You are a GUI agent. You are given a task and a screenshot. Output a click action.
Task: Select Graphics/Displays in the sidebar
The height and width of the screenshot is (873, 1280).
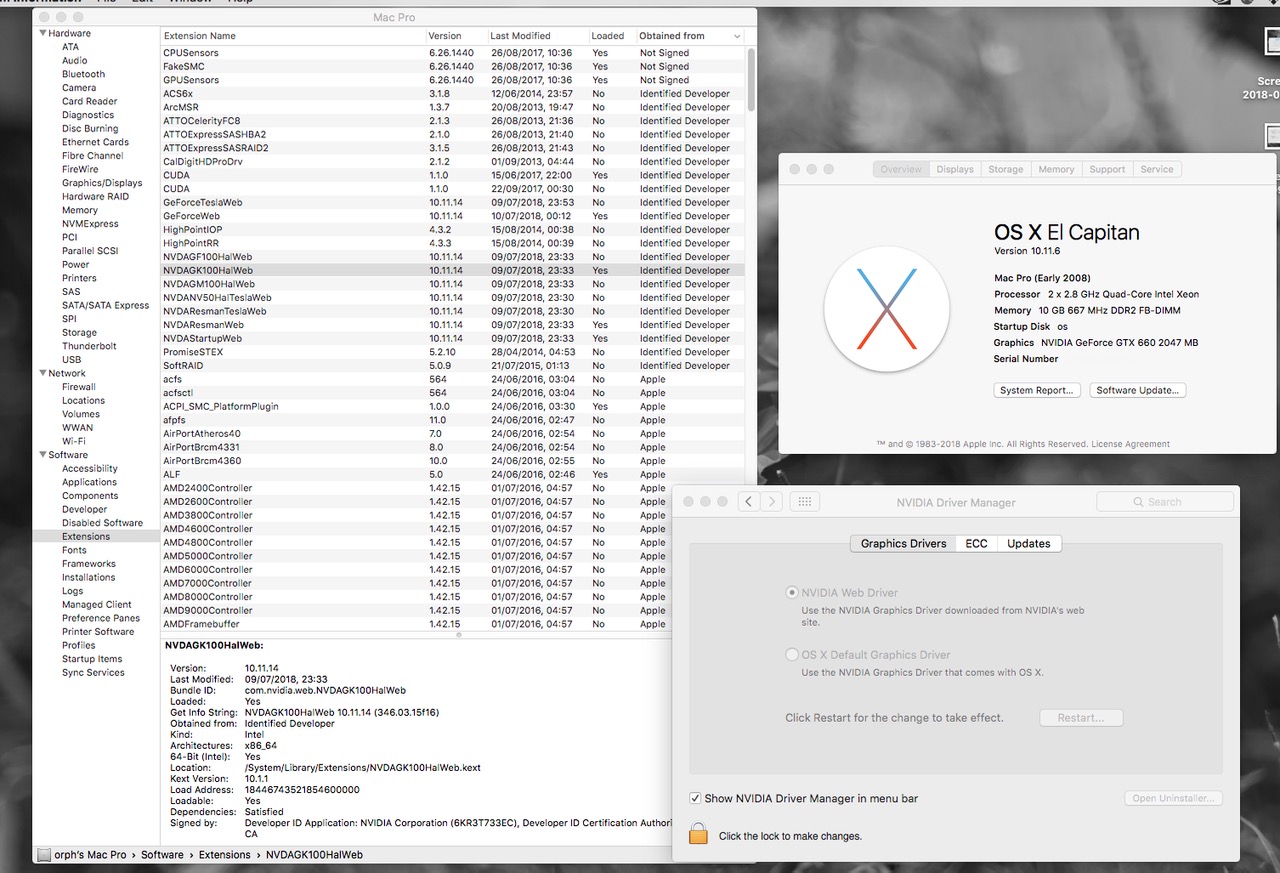[102, 183]
